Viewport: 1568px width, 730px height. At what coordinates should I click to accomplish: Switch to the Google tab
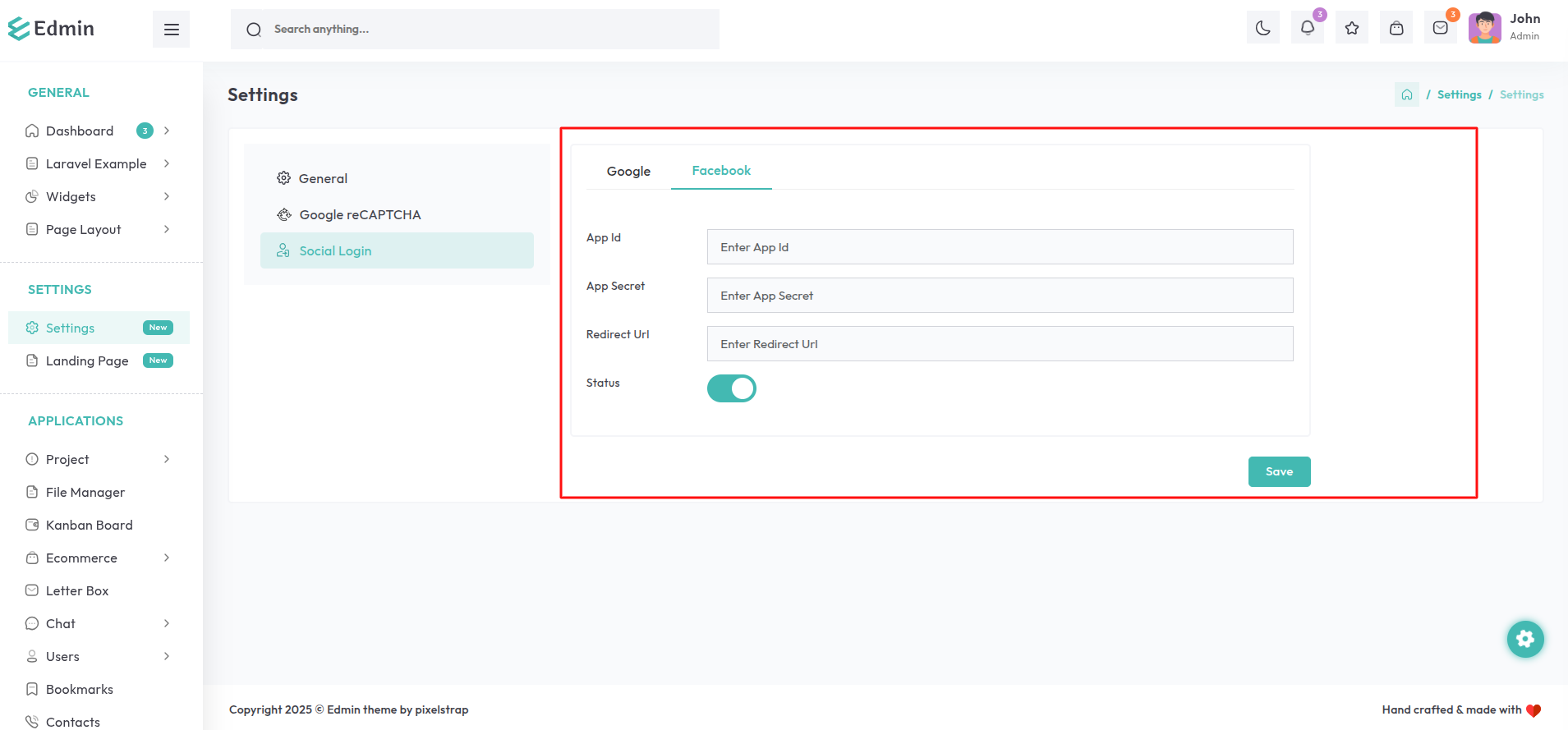[x=628, y=171]
